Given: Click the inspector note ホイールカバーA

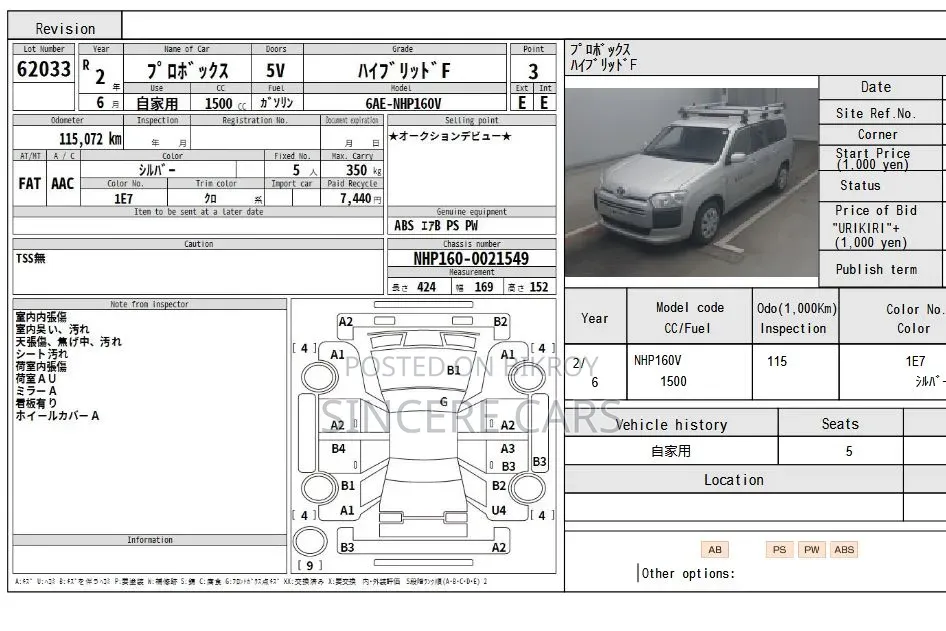Looking at the screenshot, I should point(57,416).
